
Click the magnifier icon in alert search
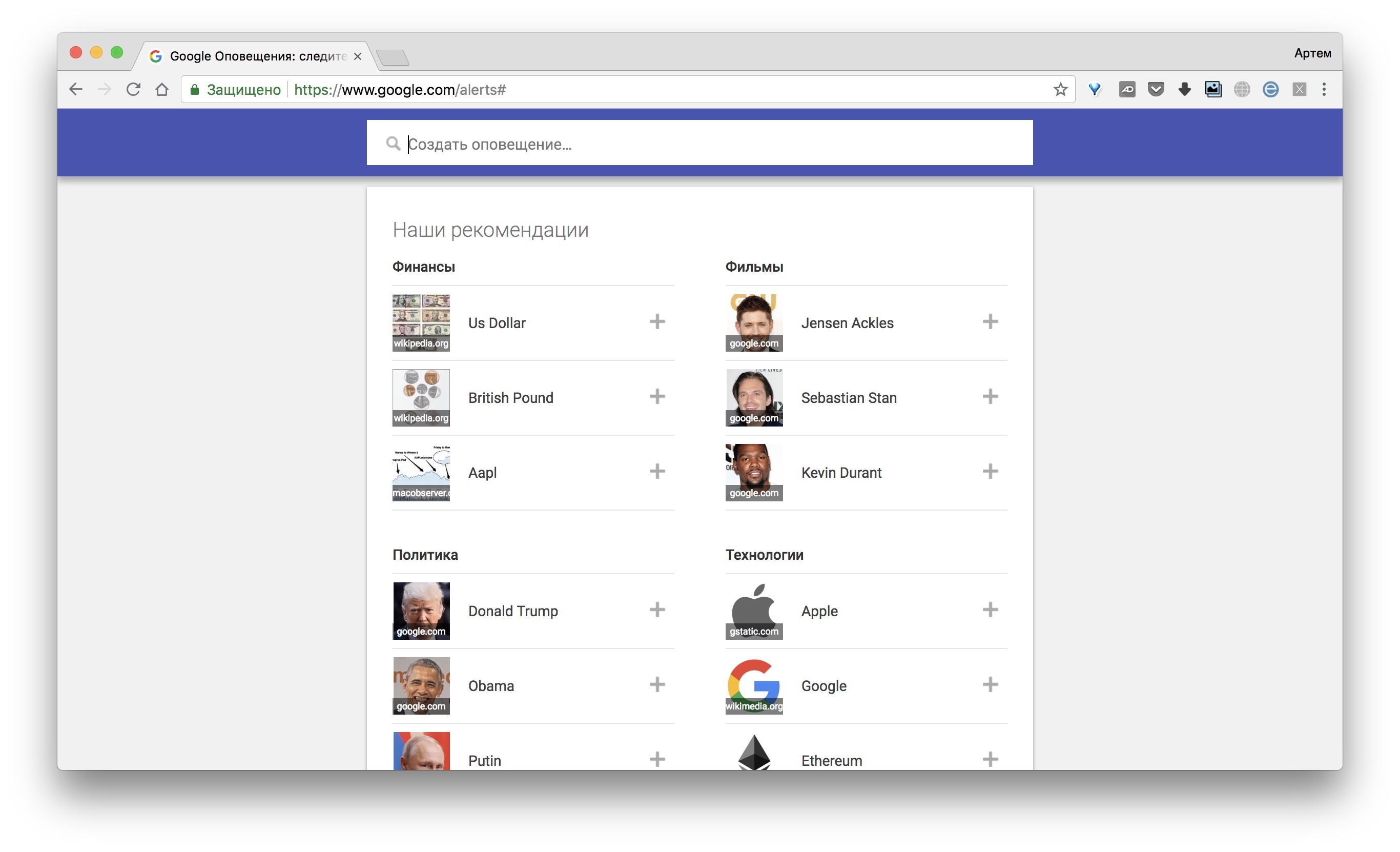click(393, 143)
